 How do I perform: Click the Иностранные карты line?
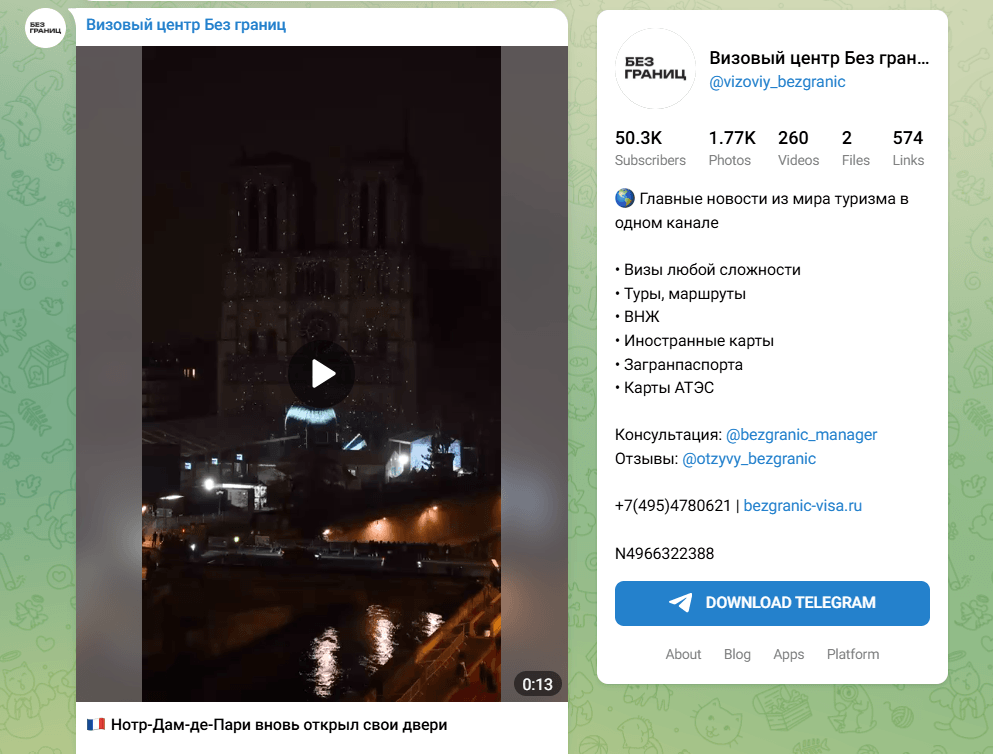[694, 341]
